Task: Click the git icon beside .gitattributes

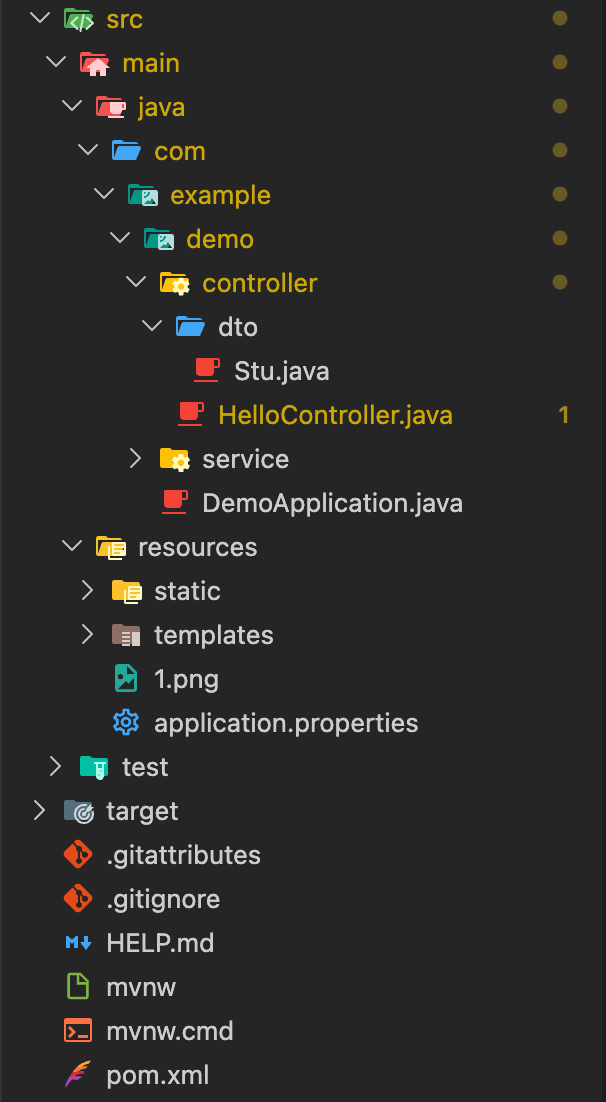Action: pos(77,855)
